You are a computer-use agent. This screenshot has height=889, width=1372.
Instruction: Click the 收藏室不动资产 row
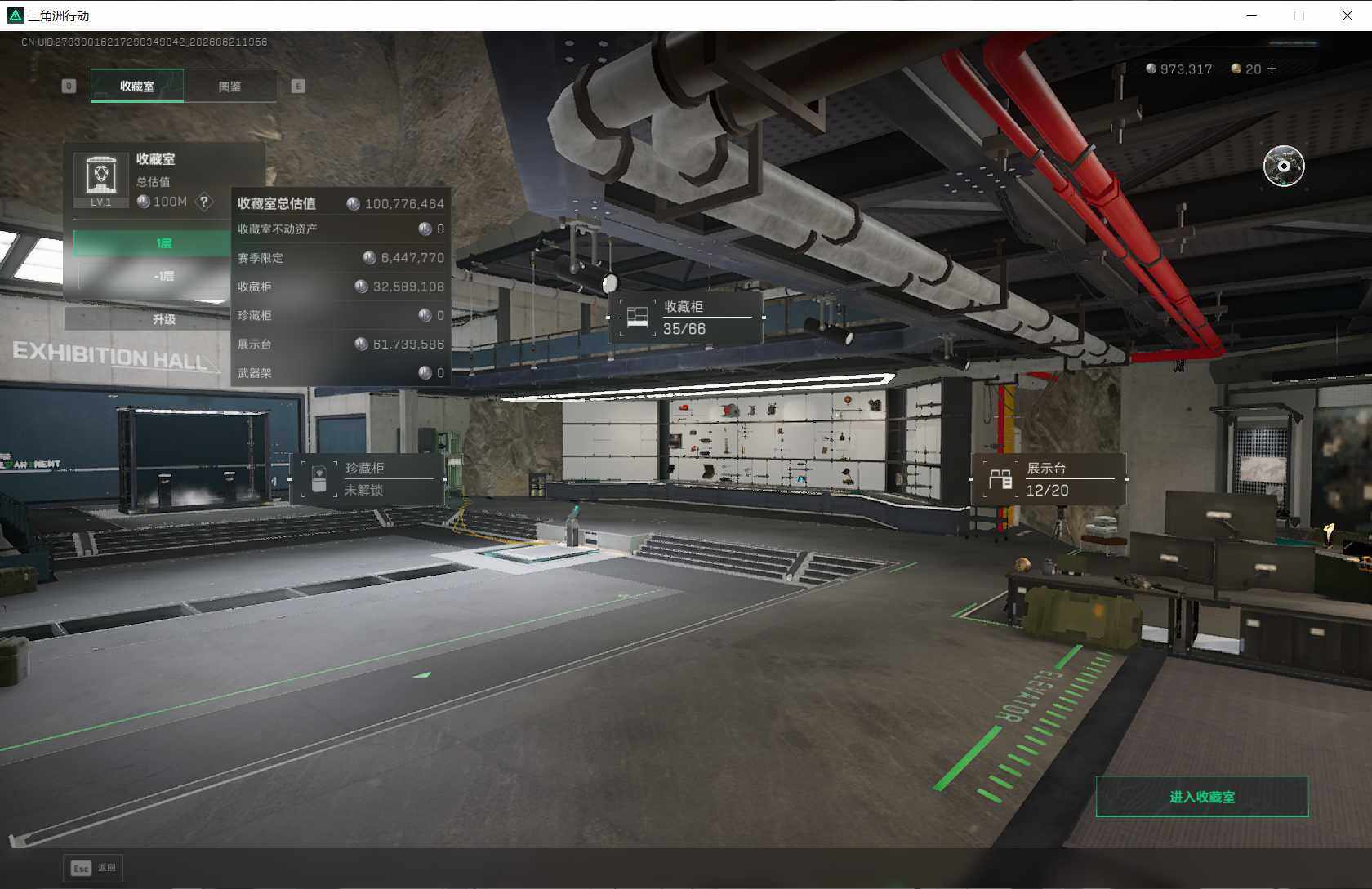pos(341,229)
